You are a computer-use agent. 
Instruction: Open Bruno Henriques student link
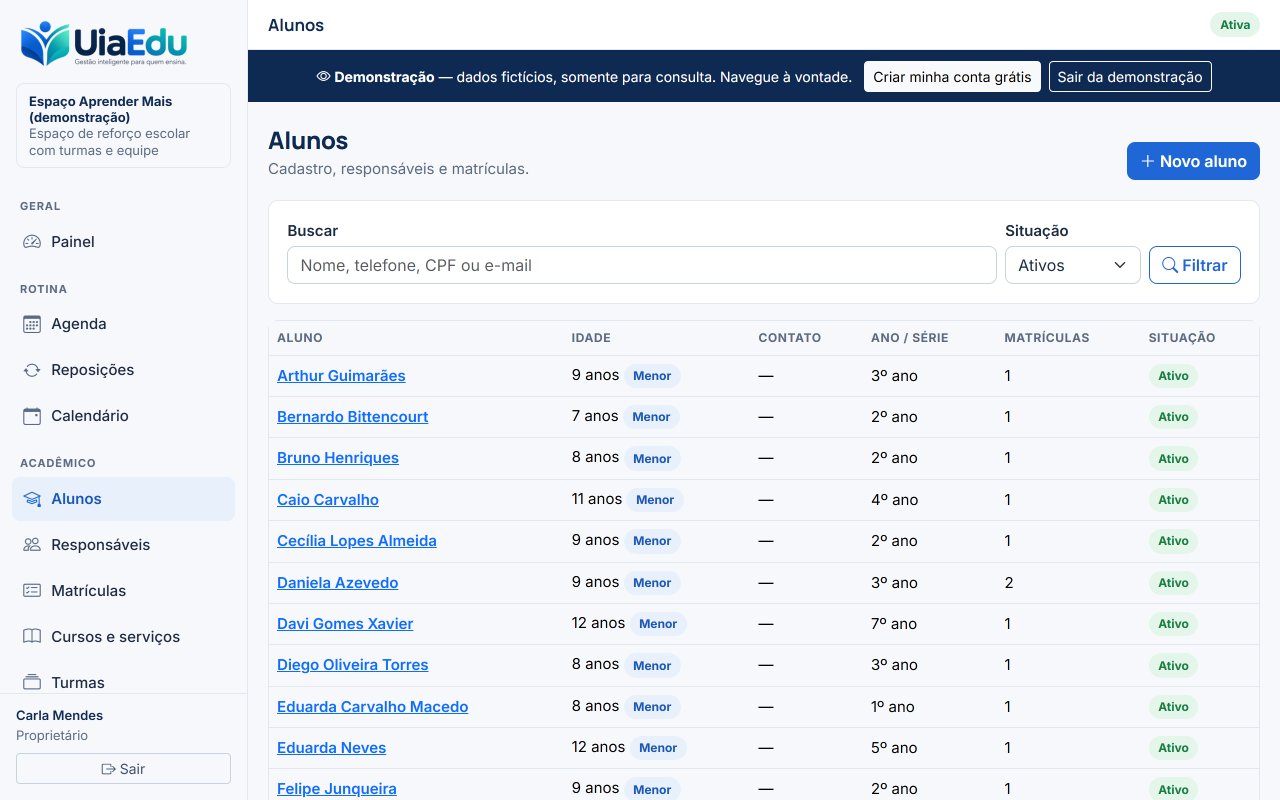coord(338,458)
